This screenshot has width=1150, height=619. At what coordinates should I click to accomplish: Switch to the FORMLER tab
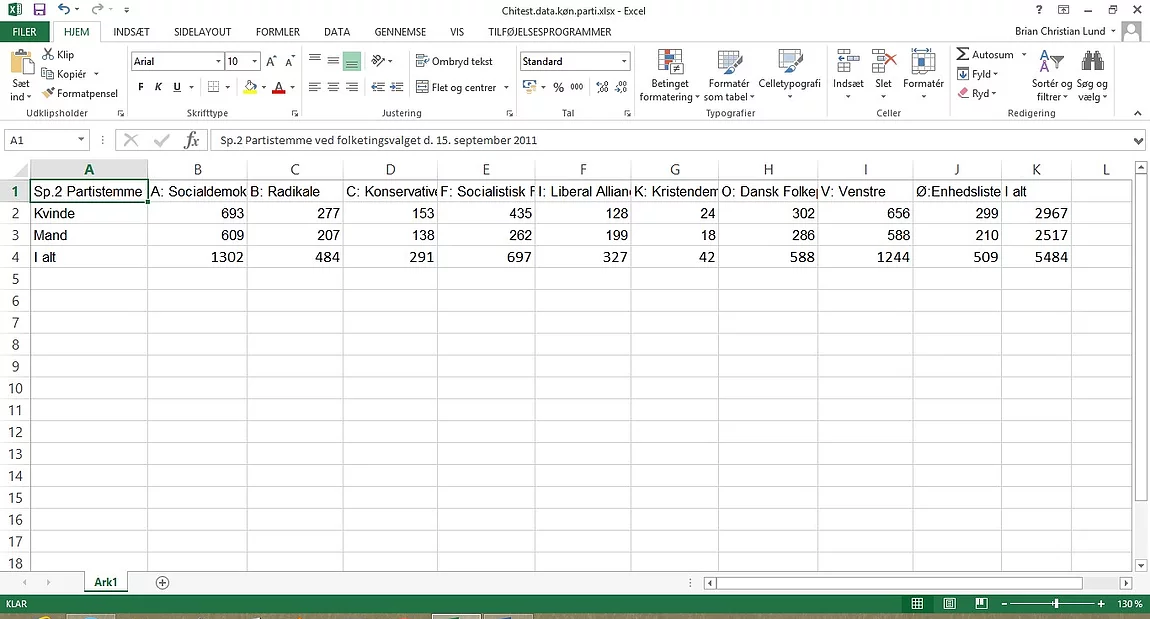point(278,32)
